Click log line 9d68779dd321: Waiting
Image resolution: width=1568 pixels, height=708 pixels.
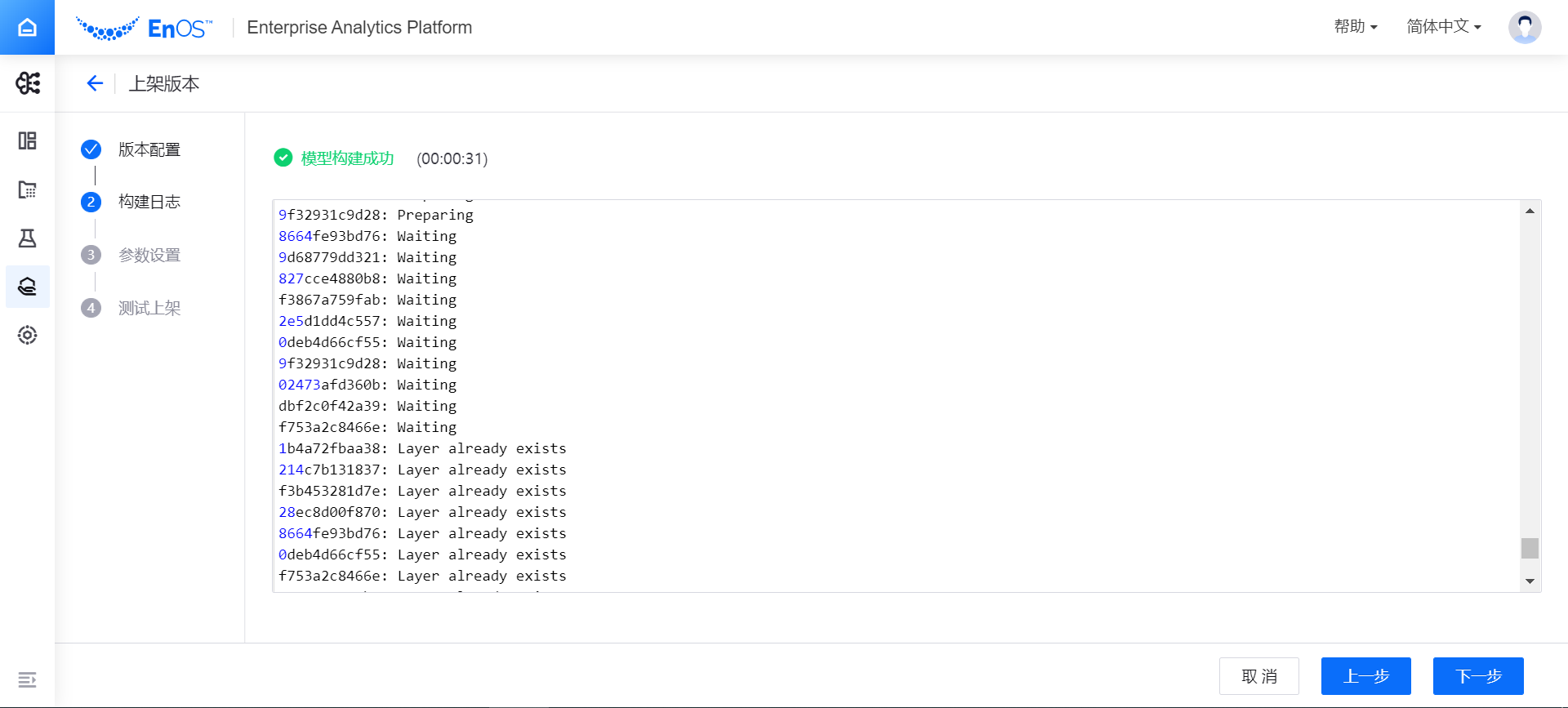tap(367, 257)
